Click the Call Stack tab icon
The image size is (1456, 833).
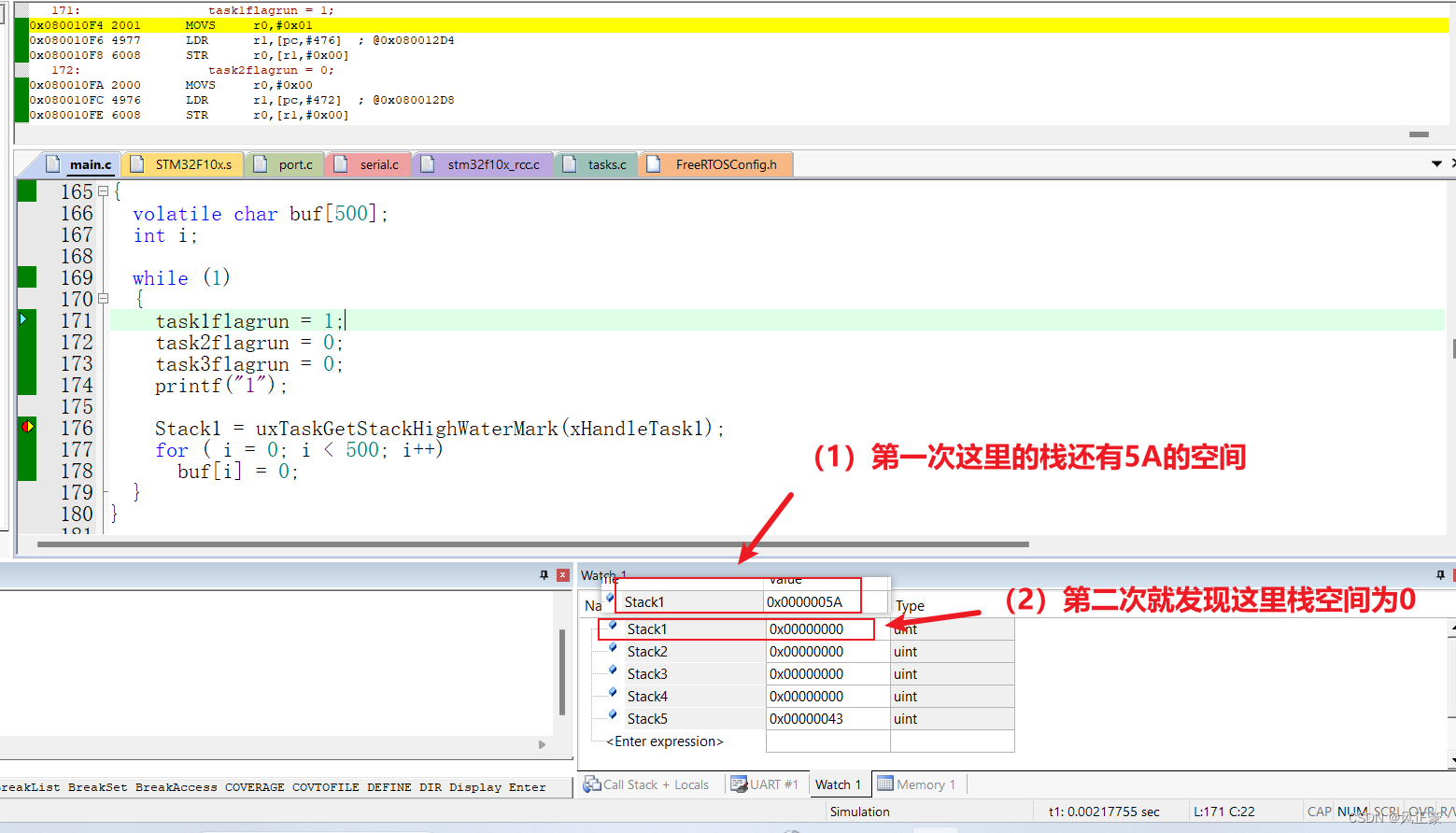point(591,784)
